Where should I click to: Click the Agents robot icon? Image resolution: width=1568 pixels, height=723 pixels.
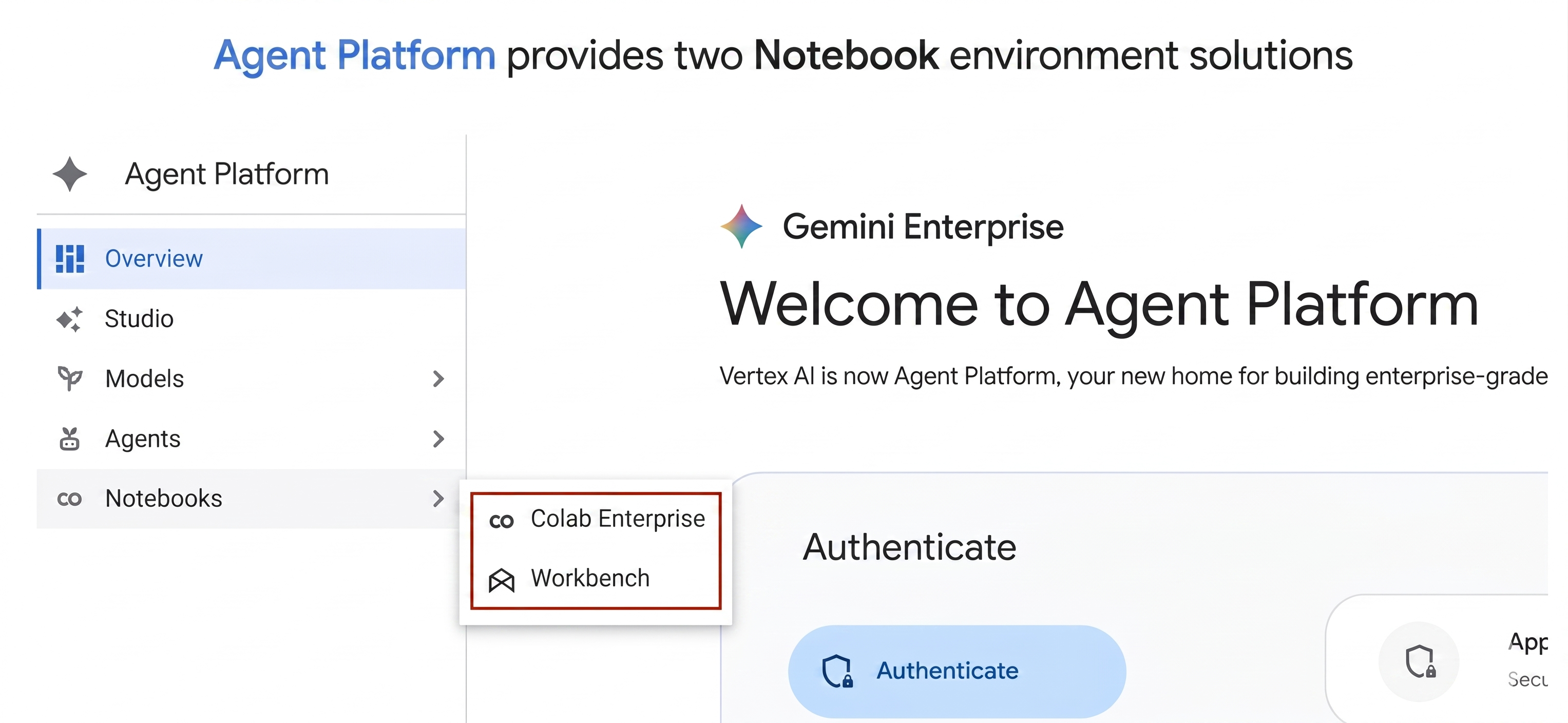(69, 438)
